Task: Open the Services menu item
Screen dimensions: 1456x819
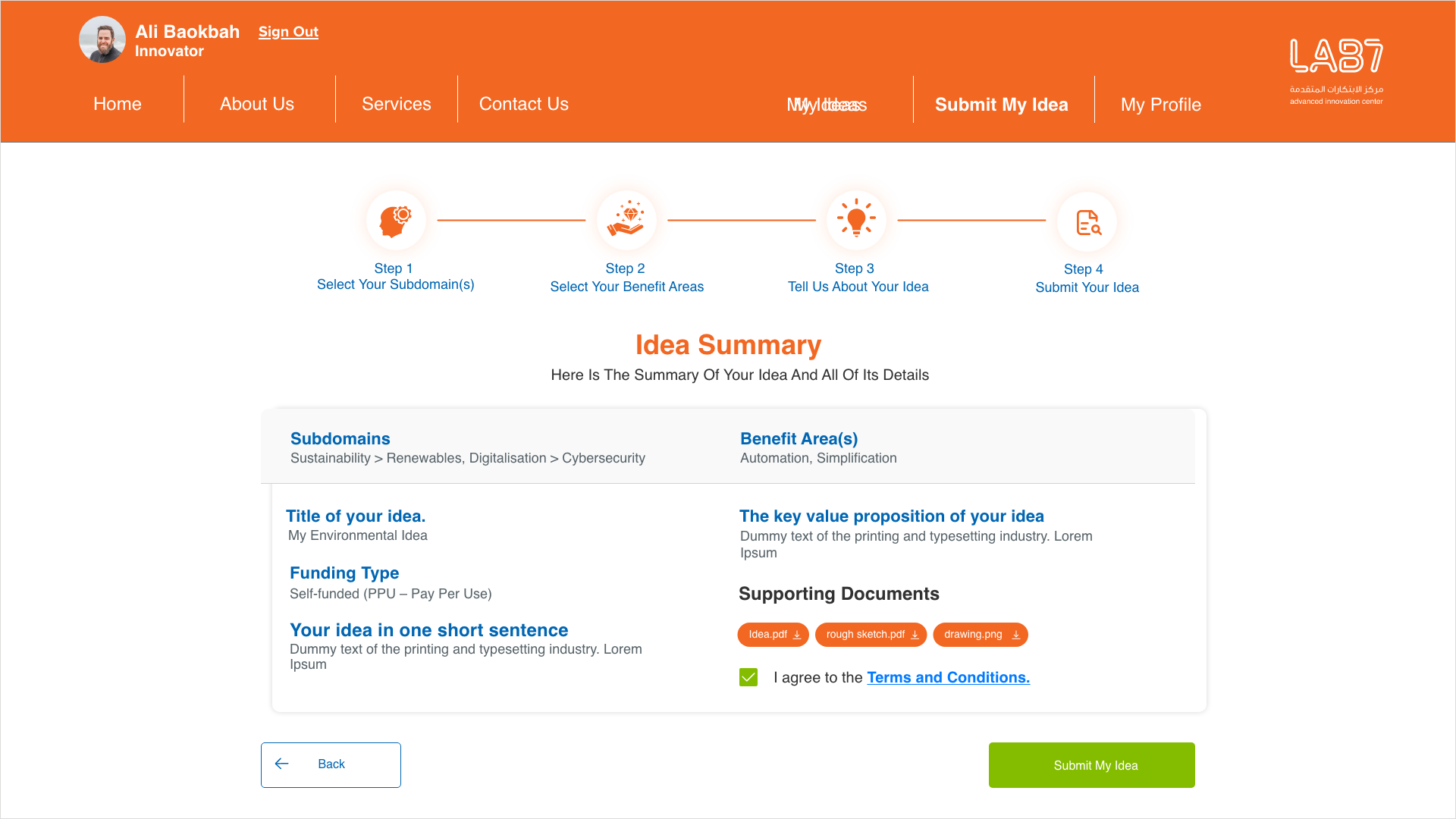Action: [397, 104]
